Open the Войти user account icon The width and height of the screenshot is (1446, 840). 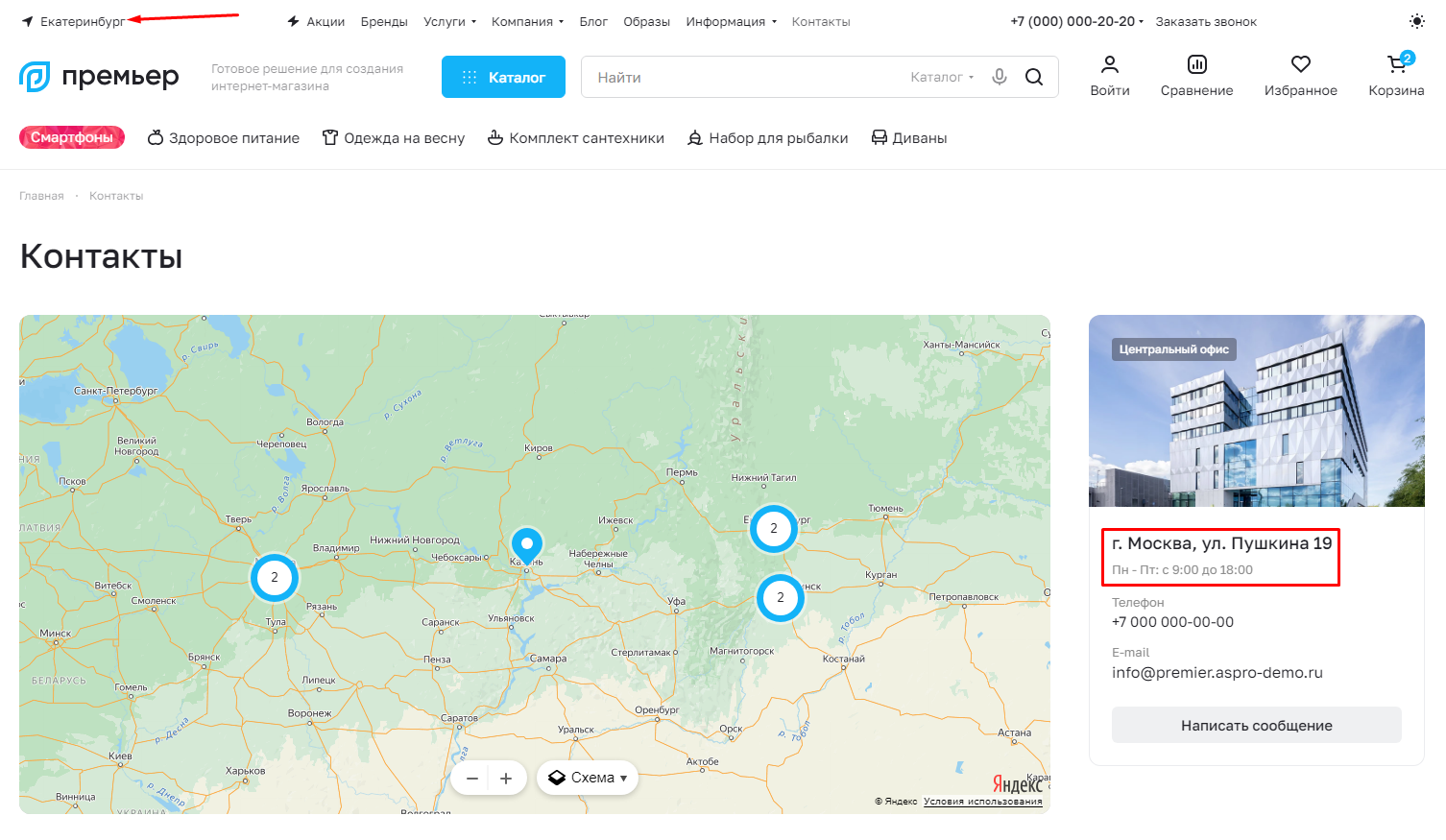1110,64
